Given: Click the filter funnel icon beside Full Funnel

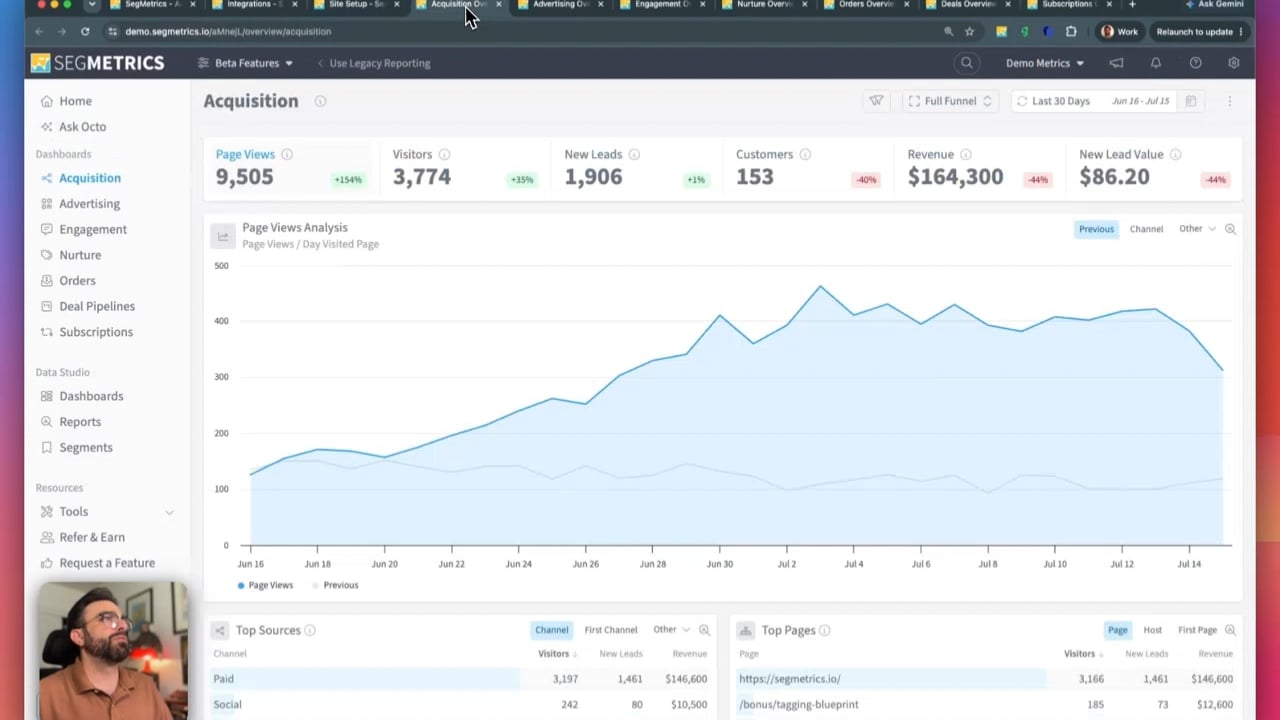Looking at the screenshot, I should pyautogui.click(x=876, y=101).
